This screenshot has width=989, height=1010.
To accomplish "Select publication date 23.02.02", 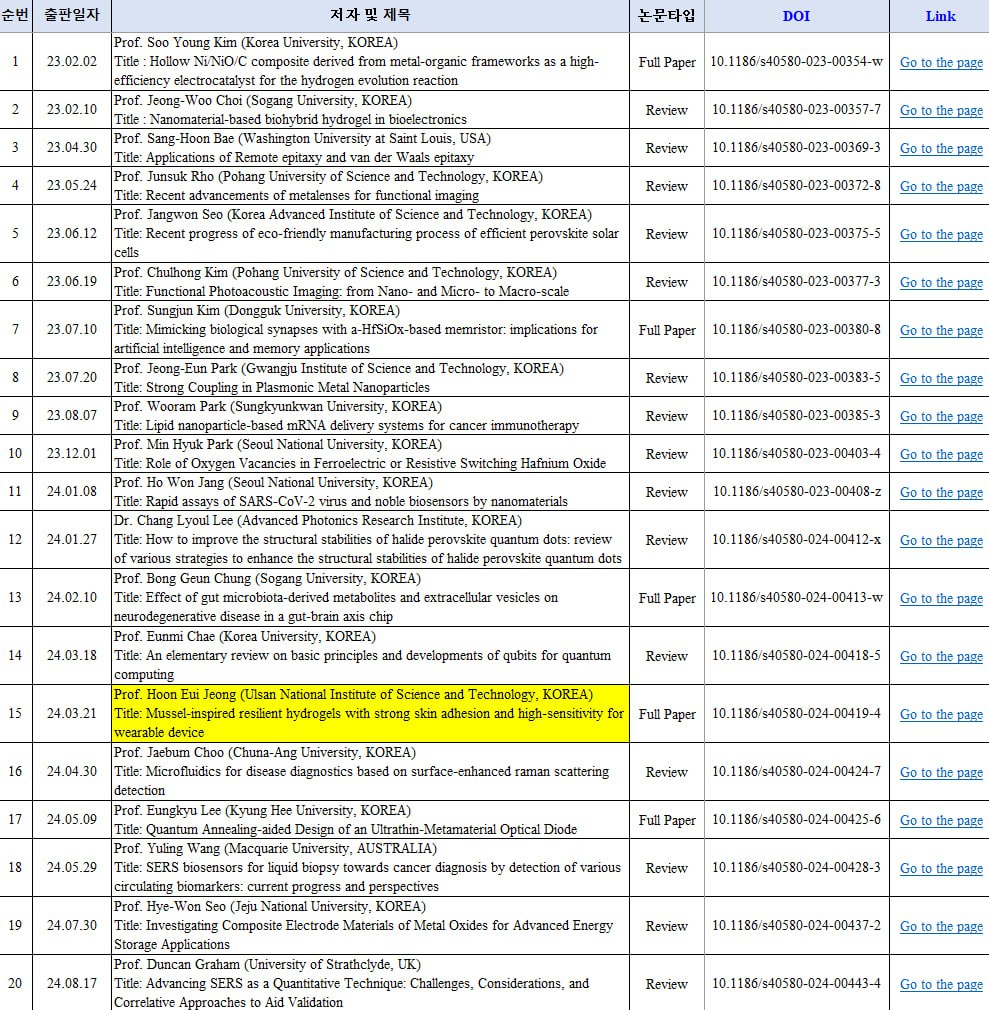I will (x=72, y=62).
